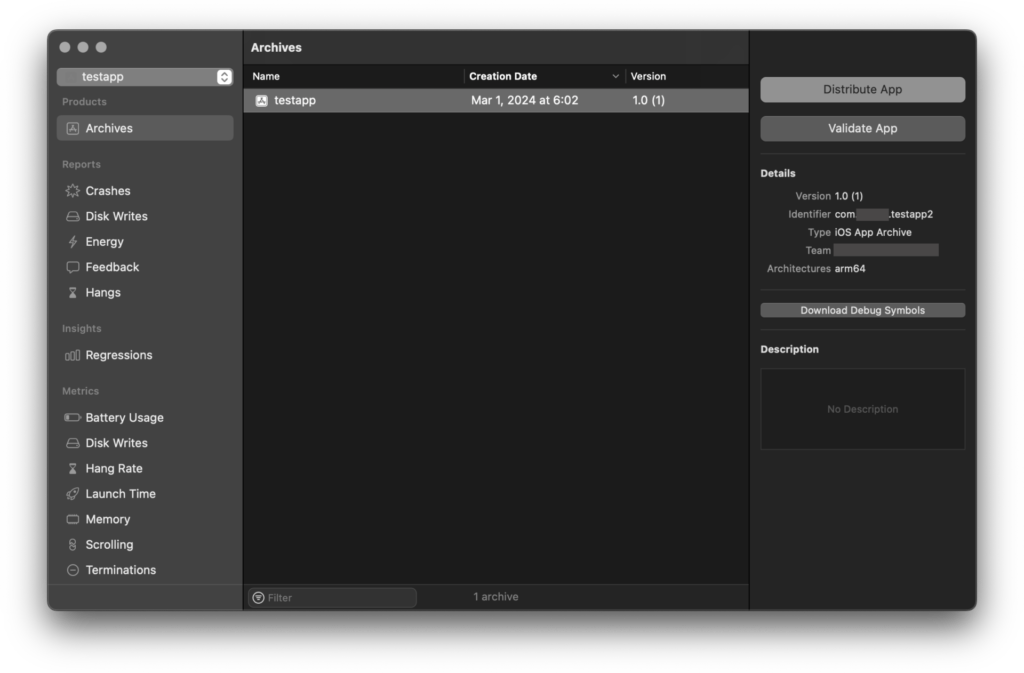Open Archives in the sidebar

145,129
